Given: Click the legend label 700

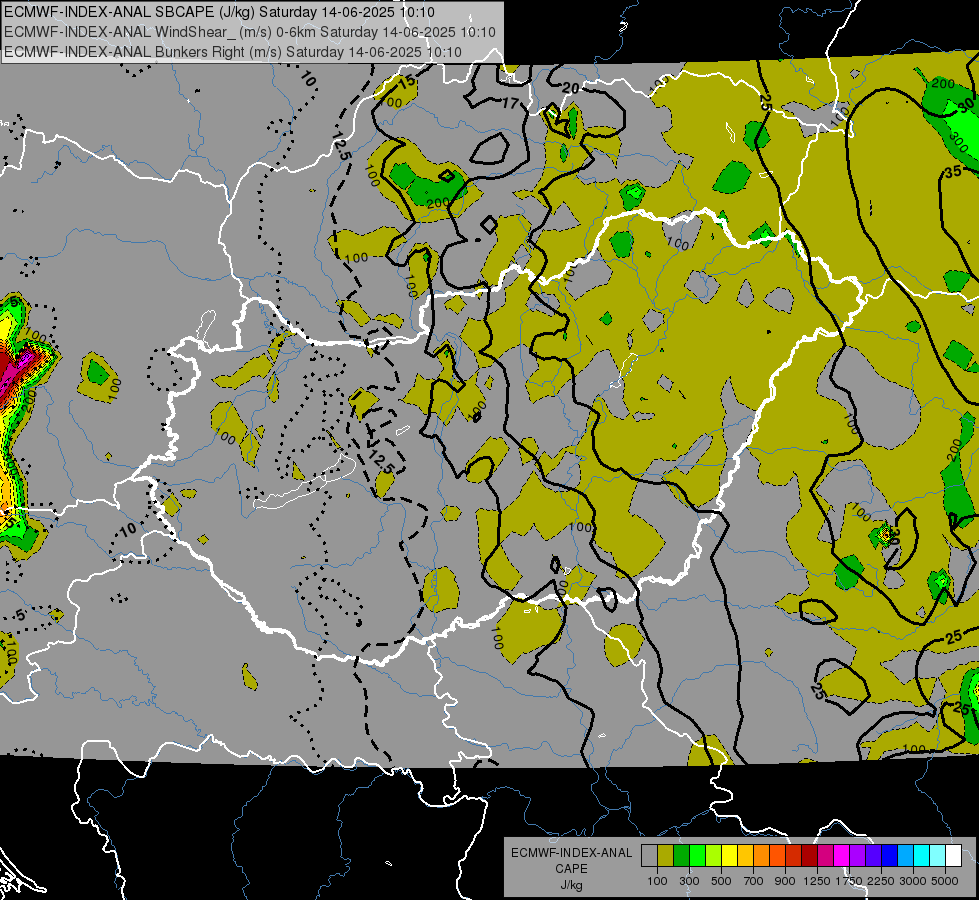Looking at the screenshot, I should point(754,881).
